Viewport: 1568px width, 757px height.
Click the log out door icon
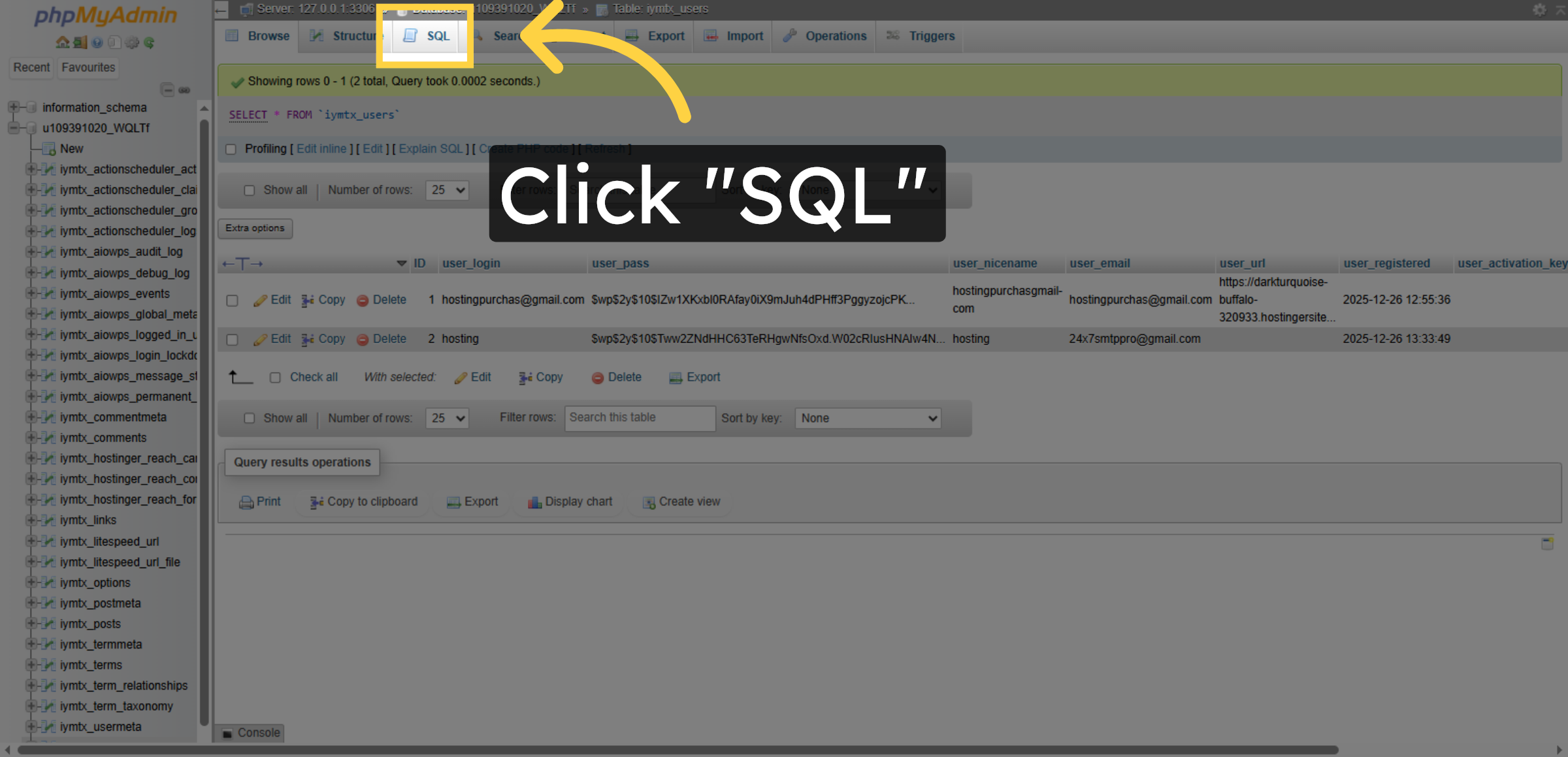79,42
